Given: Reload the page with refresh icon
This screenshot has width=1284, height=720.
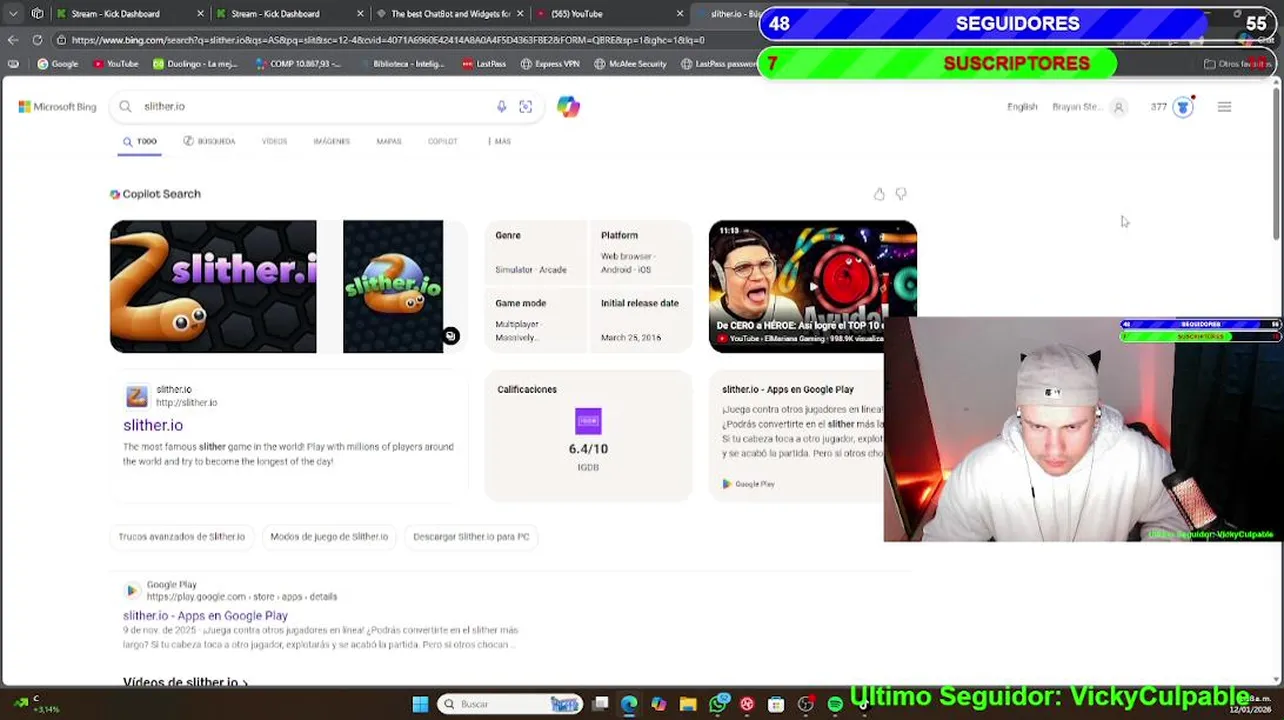Looking at the screenshot, I should 37,40.
